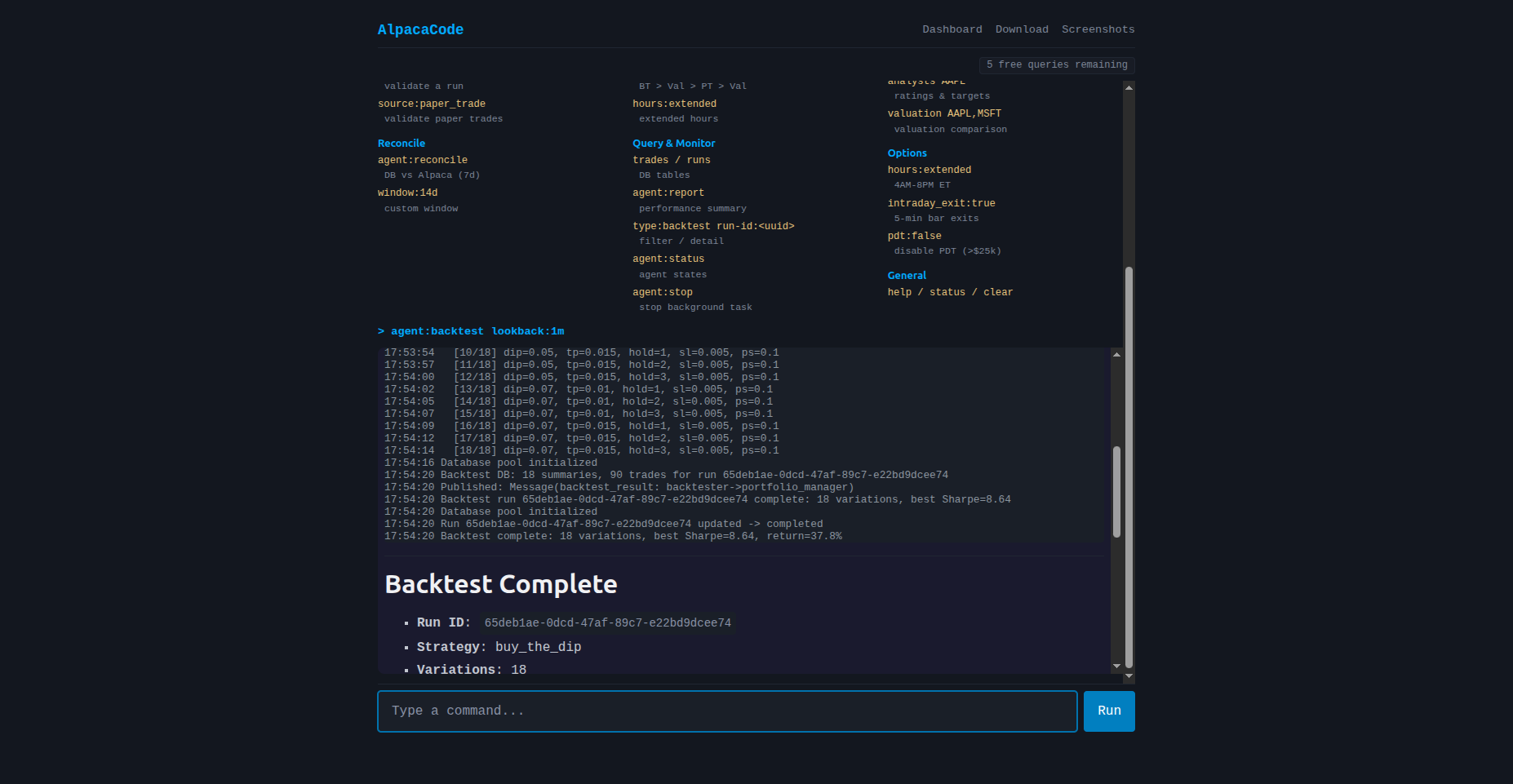
Task: Toggle the hours:extended option
Action: point(929,170)
